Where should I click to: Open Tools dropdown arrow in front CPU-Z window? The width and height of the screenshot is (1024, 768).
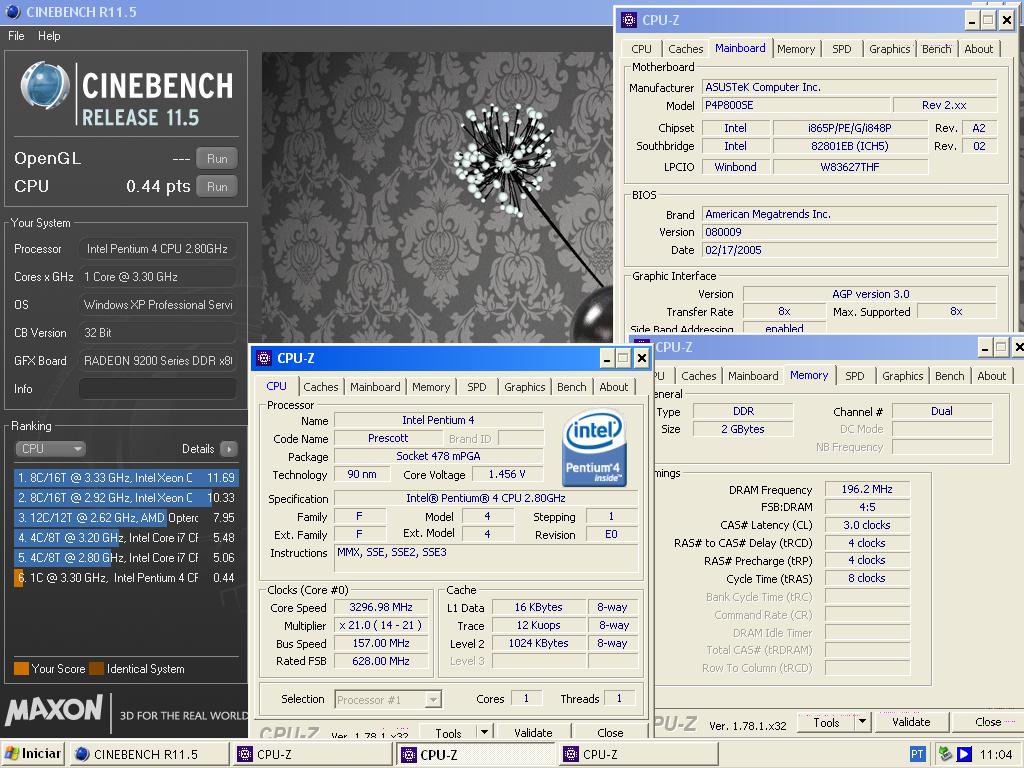pyautogui.click(x=484, y=733)
